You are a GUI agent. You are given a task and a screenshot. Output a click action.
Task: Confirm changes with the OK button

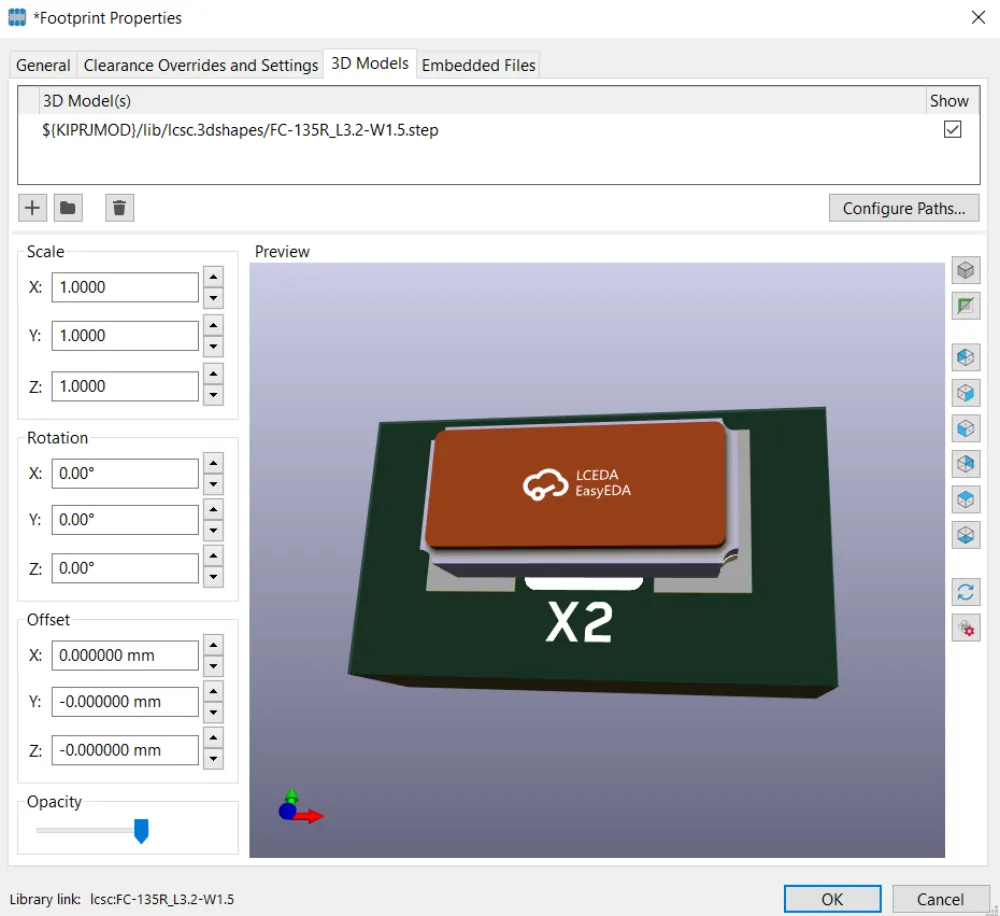click(x=832, y=898)
